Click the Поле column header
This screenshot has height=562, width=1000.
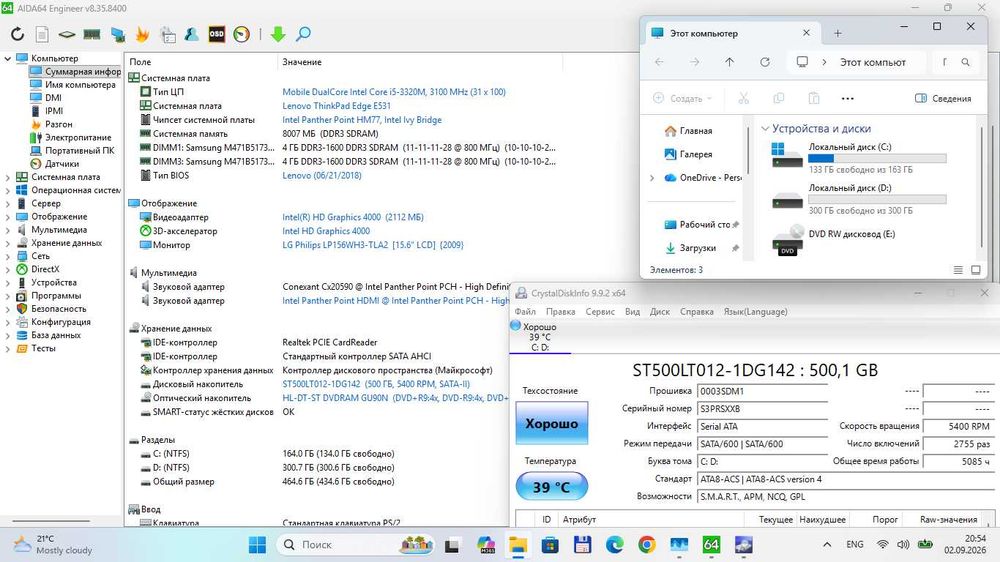point(140,62)
